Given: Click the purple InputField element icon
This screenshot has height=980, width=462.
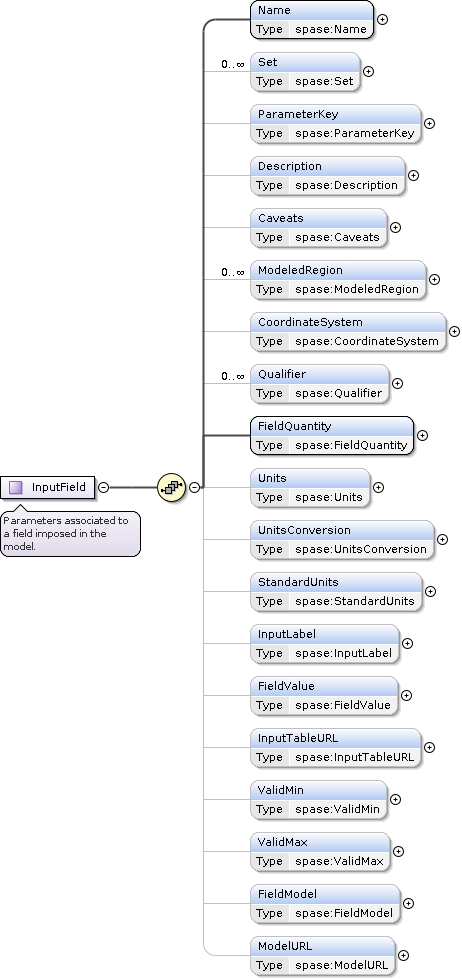Looking at the screenshot, I should click(x=16, y=487).
